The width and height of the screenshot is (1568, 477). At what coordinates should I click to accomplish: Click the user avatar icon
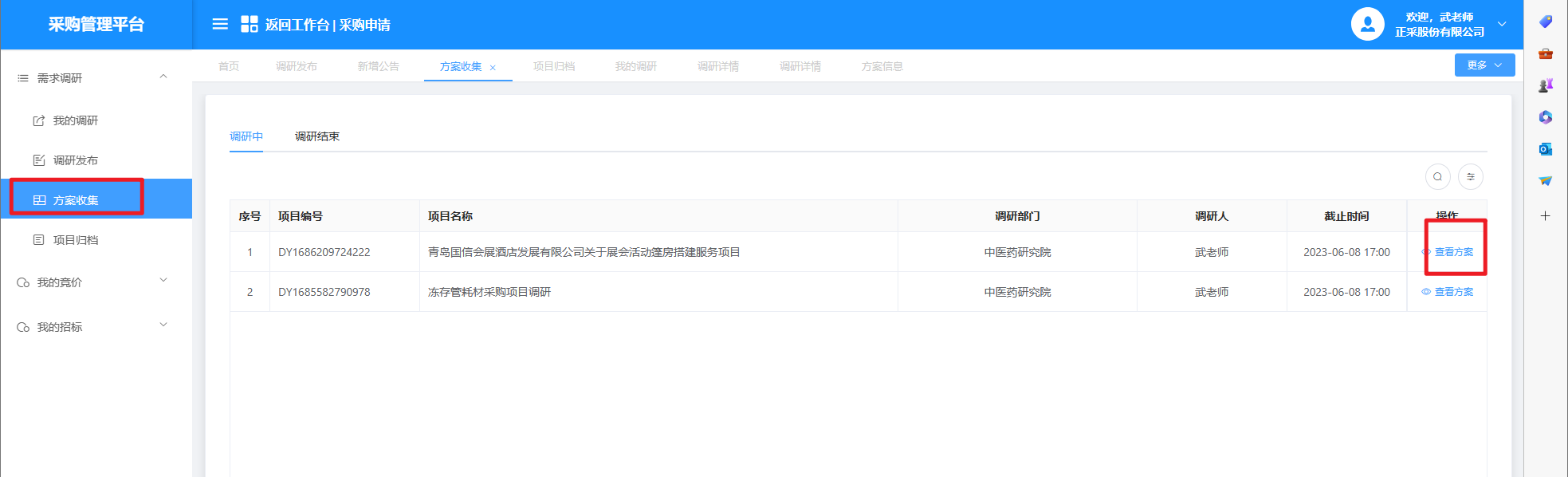point(1367,24)
